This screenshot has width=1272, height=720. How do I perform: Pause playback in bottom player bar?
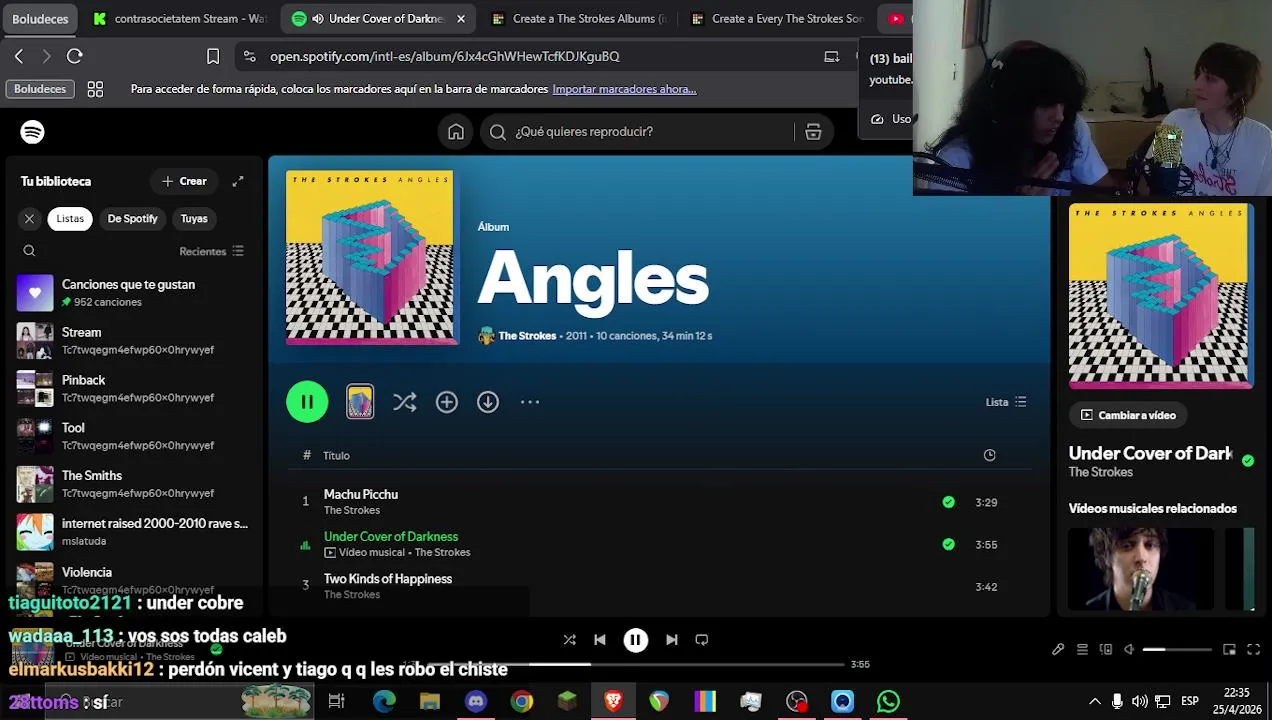(x=636, y=640)
